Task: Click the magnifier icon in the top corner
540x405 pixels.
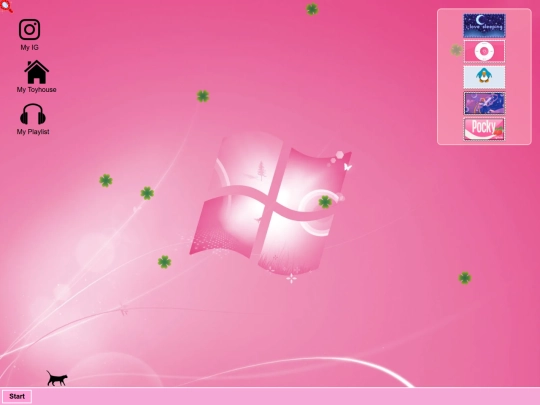Action: coord(6,6)
